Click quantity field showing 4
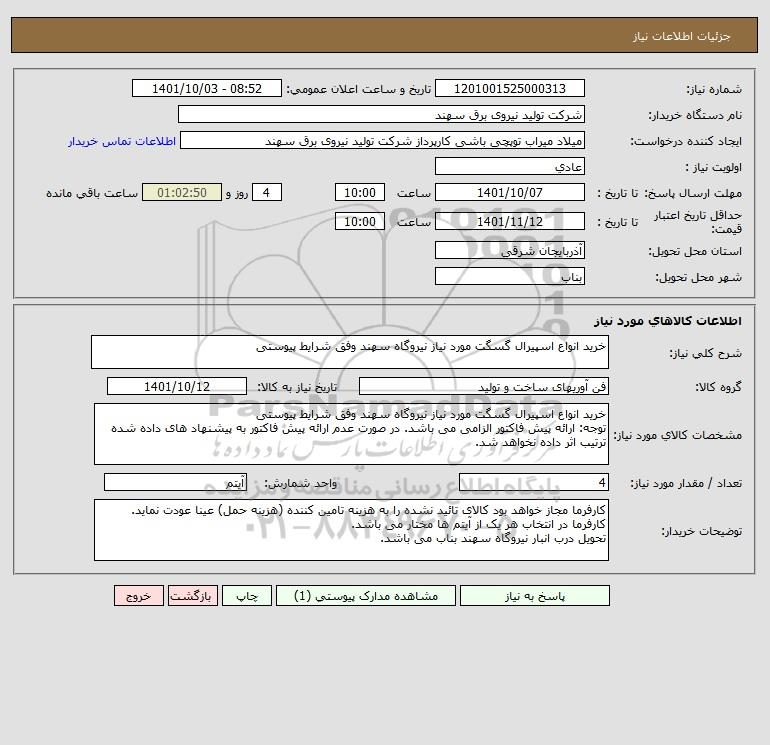This screenshot has height=745, width=770. (x=534, y=482)
